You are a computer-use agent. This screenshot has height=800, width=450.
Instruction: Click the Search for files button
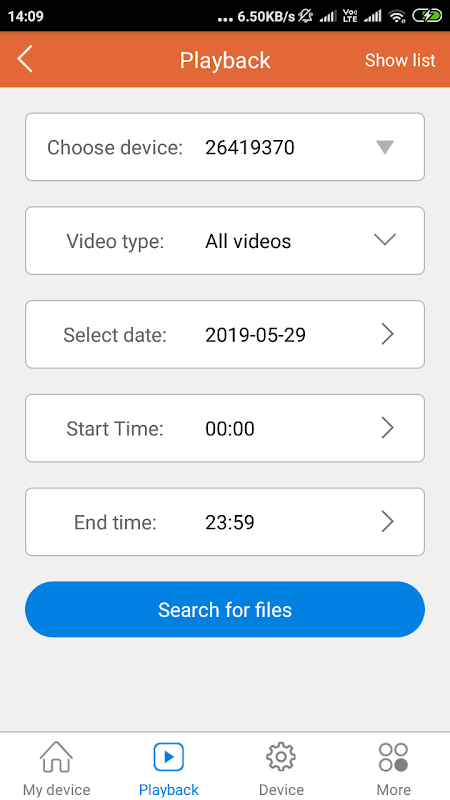225,609
